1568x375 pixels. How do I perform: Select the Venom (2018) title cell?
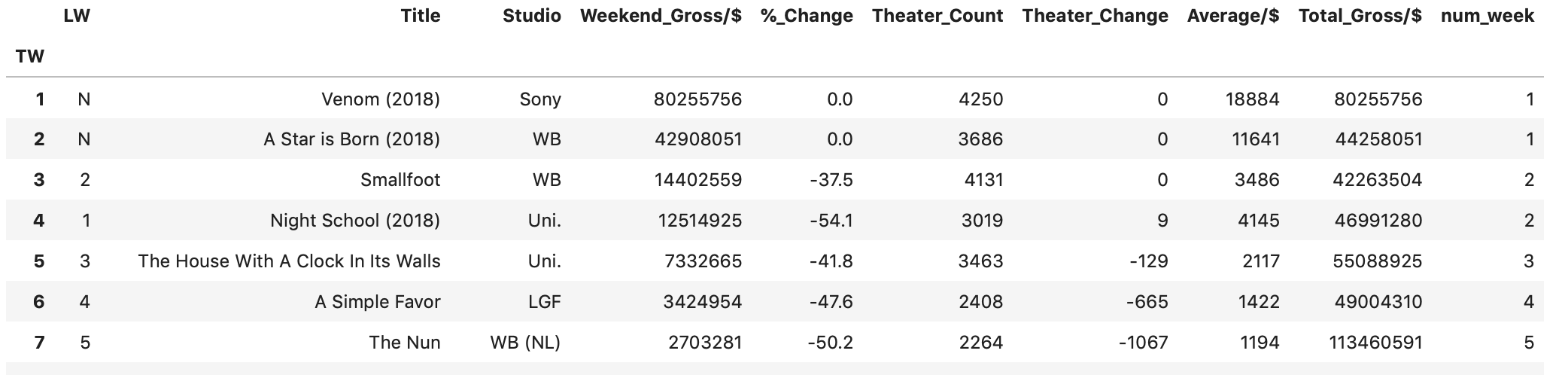(x=380, y=99)
